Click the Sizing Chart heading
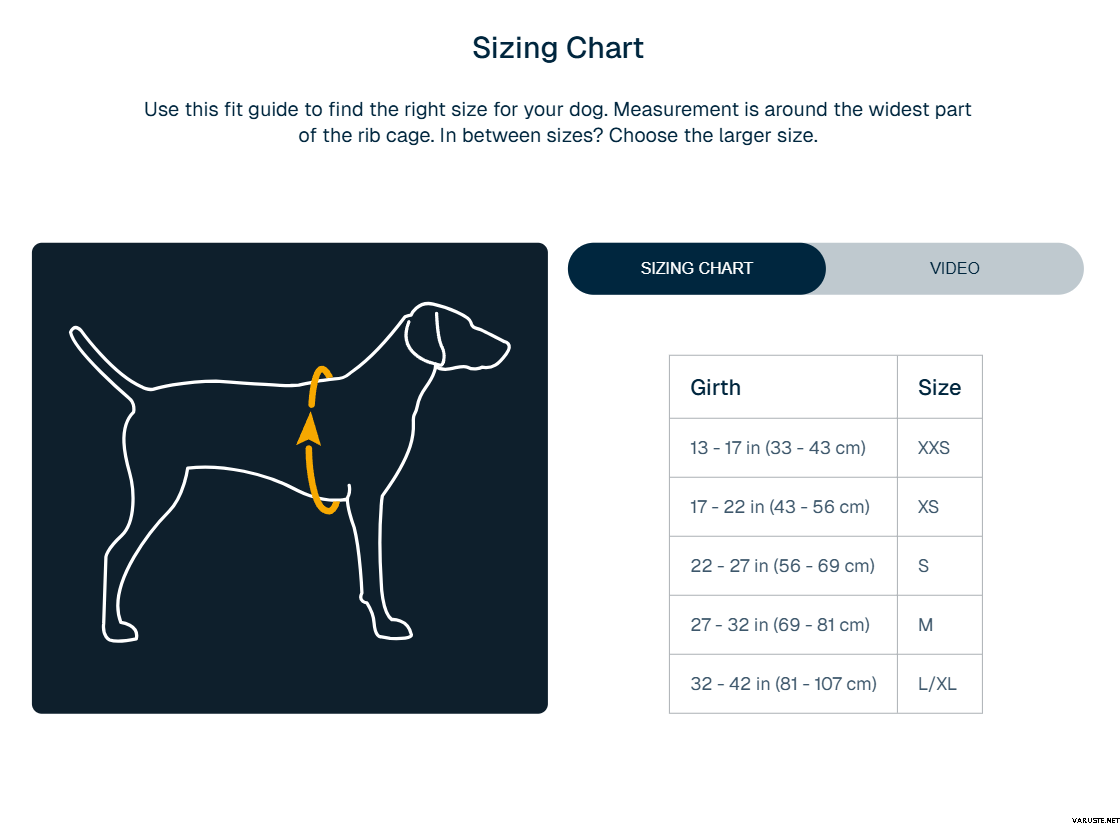1120x823 pixels. coord(558,48)
